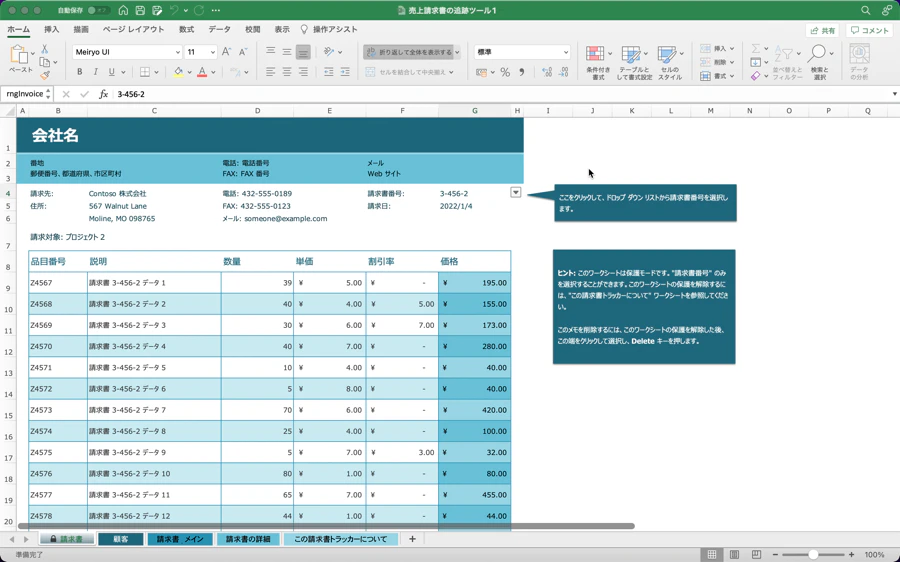Toggle Wrap Text (折り返して全体を表示する)
The image size is (900, 562).
[409, 52]
